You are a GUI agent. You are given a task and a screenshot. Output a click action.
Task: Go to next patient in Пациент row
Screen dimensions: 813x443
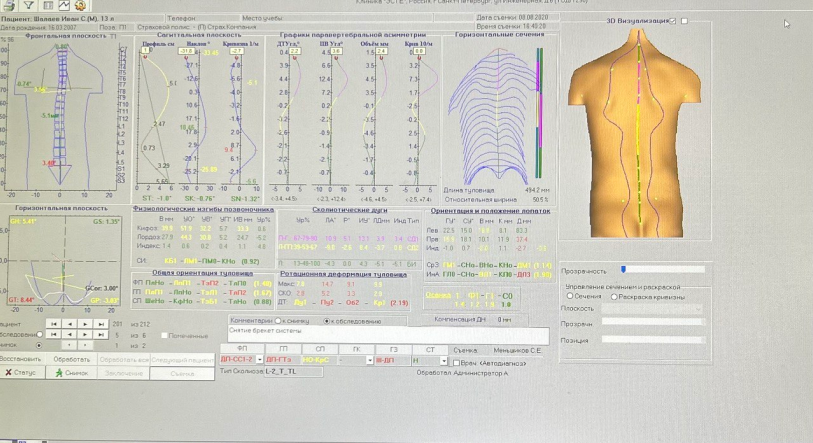85,324
